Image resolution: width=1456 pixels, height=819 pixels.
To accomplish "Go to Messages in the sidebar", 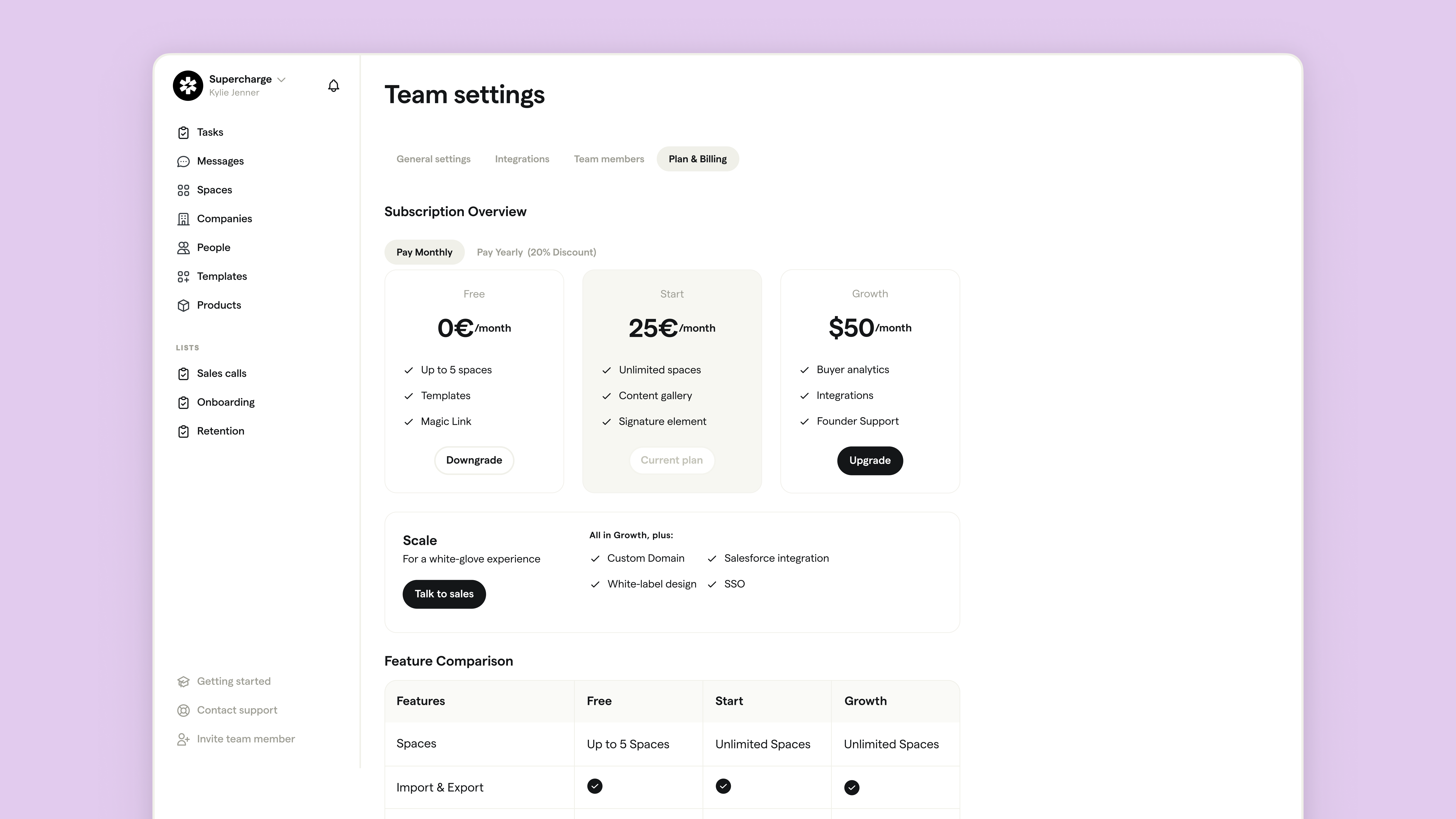I will pyautogui.click(x=220, y=161).
